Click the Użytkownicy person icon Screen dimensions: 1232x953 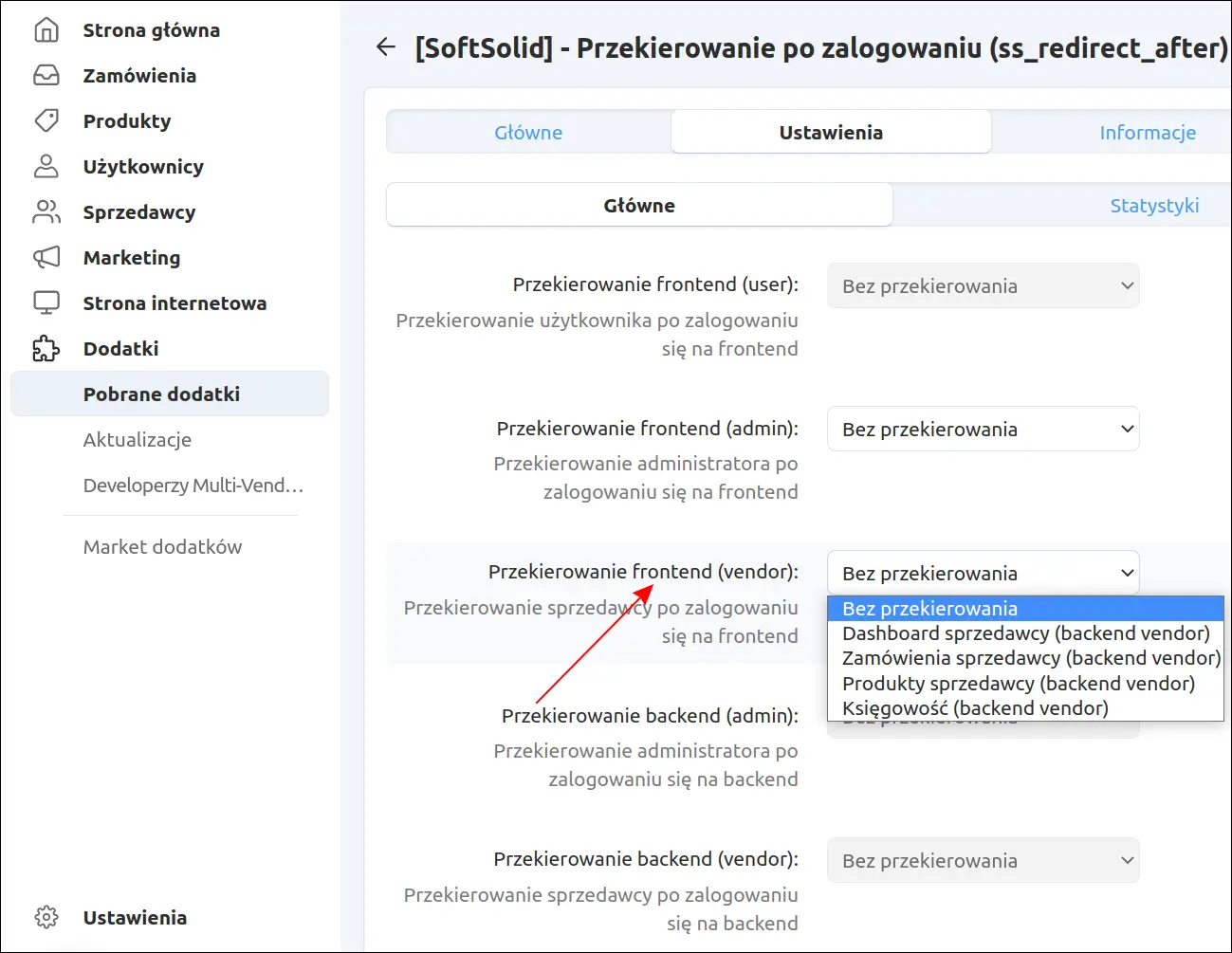(46, 167)
